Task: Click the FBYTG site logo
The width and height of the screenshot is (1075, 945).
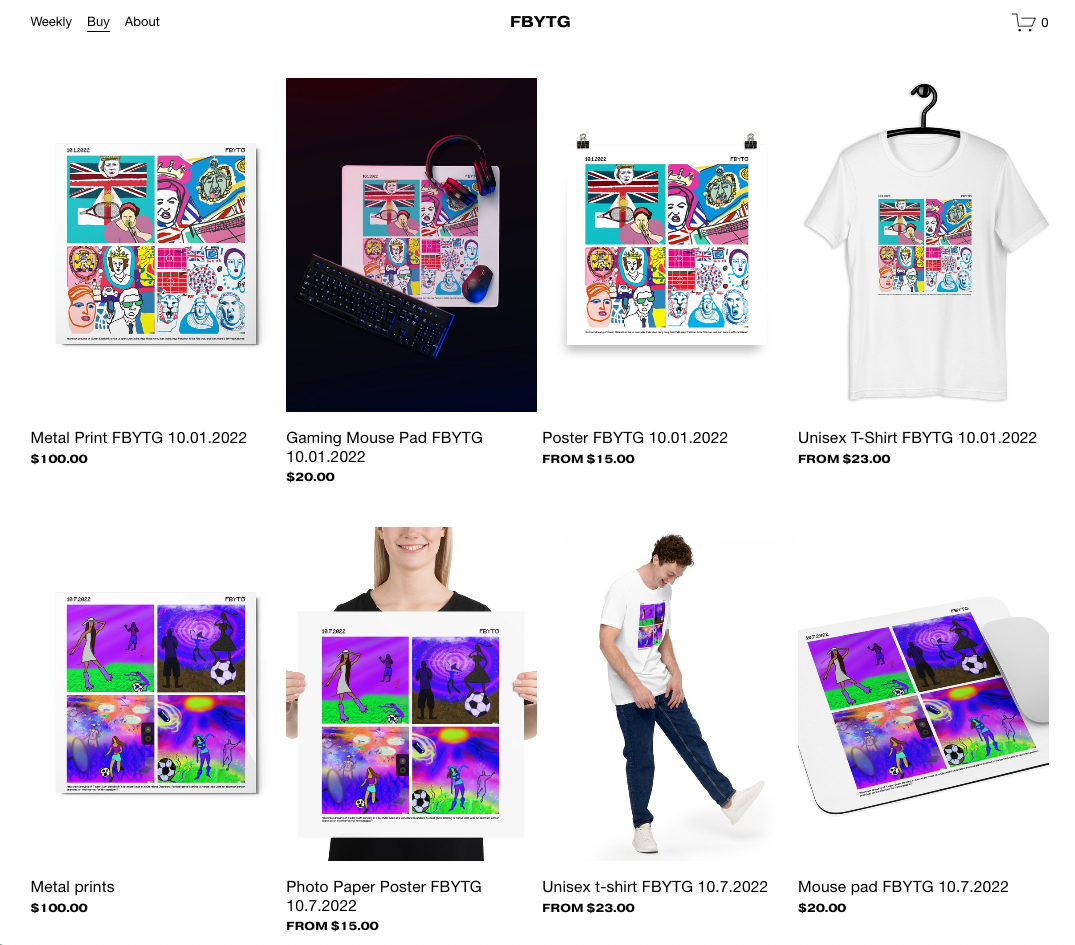Action: (x=540, y=22)
